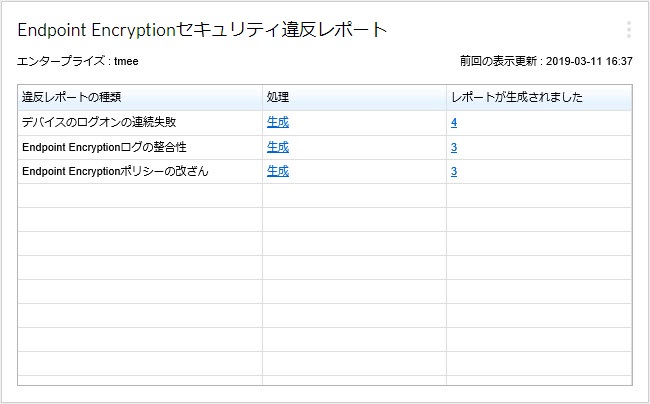
Task: Click the first empty row under ポリシーの改ざん
Action: pyautogui.click(x=140, y=195)
